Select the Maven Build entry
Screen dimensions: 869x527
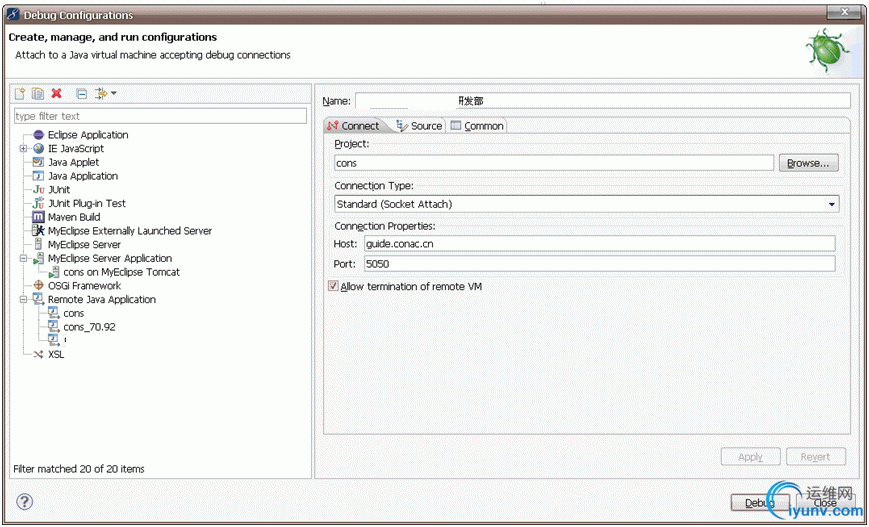(x=74, y=217)
